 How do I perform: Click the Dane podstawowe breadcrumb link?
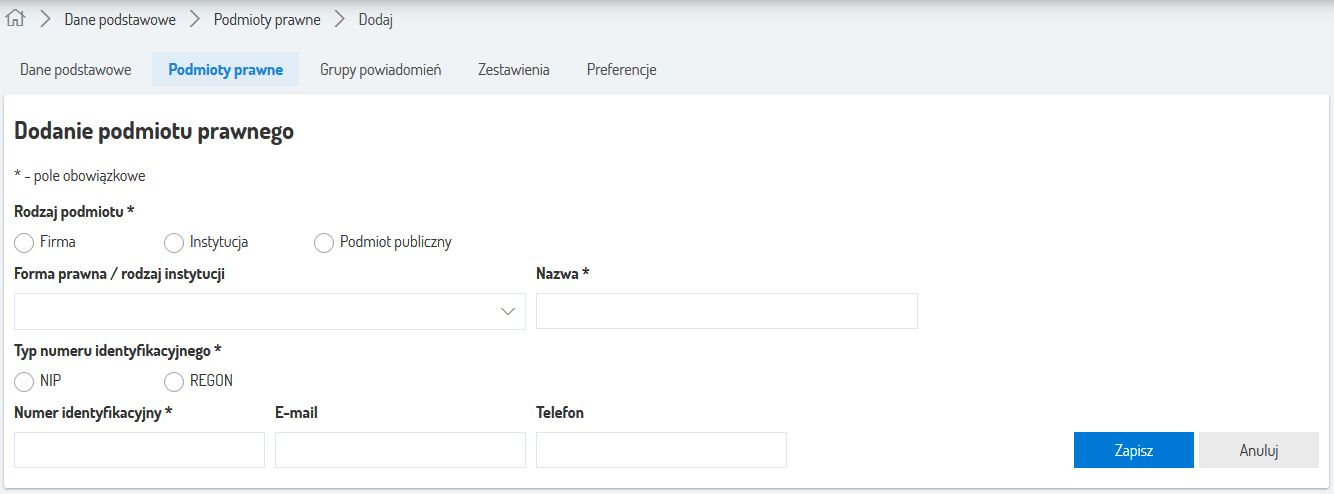pyautogui.click(x=120, y=19)
